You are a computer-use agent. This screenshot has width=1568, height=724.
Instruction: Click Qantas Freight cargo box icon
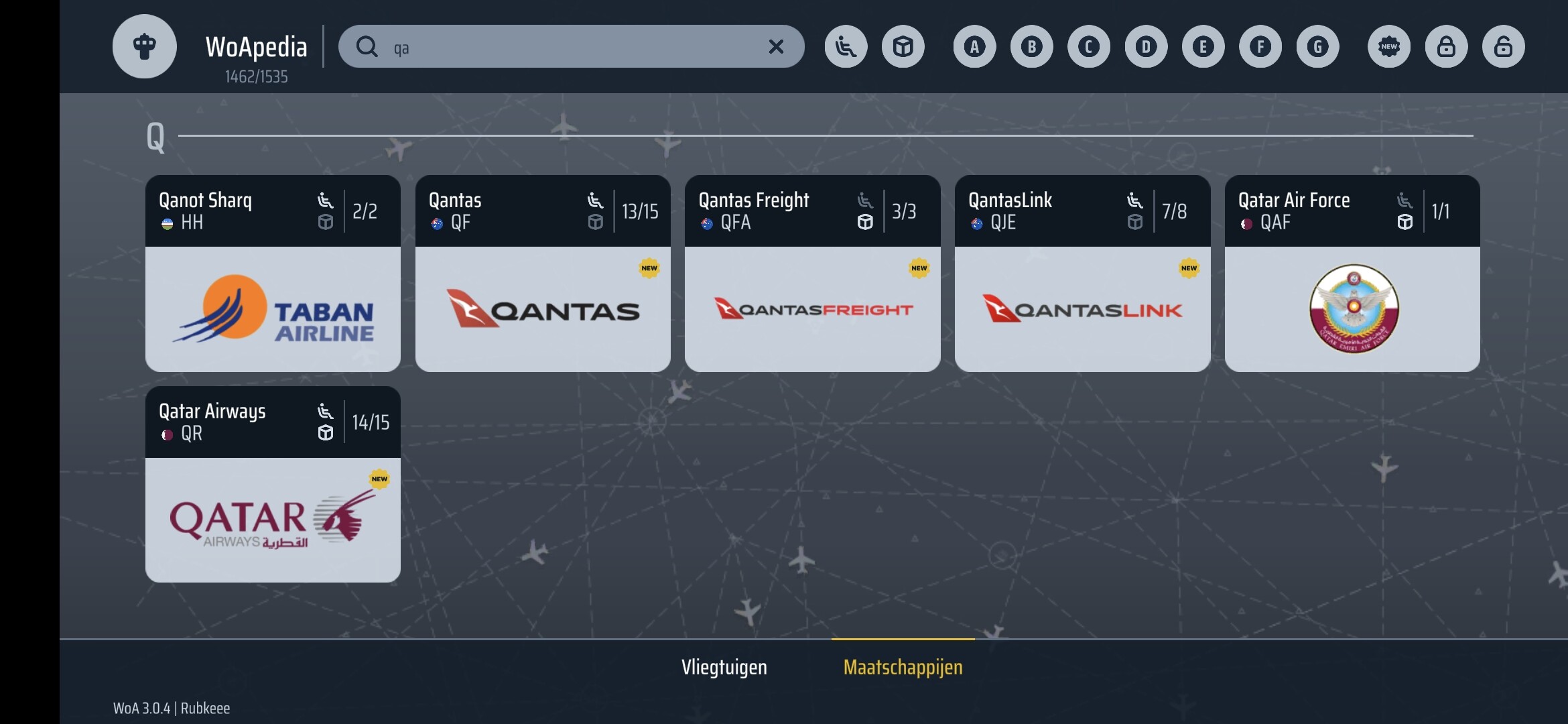pos(865,223)
